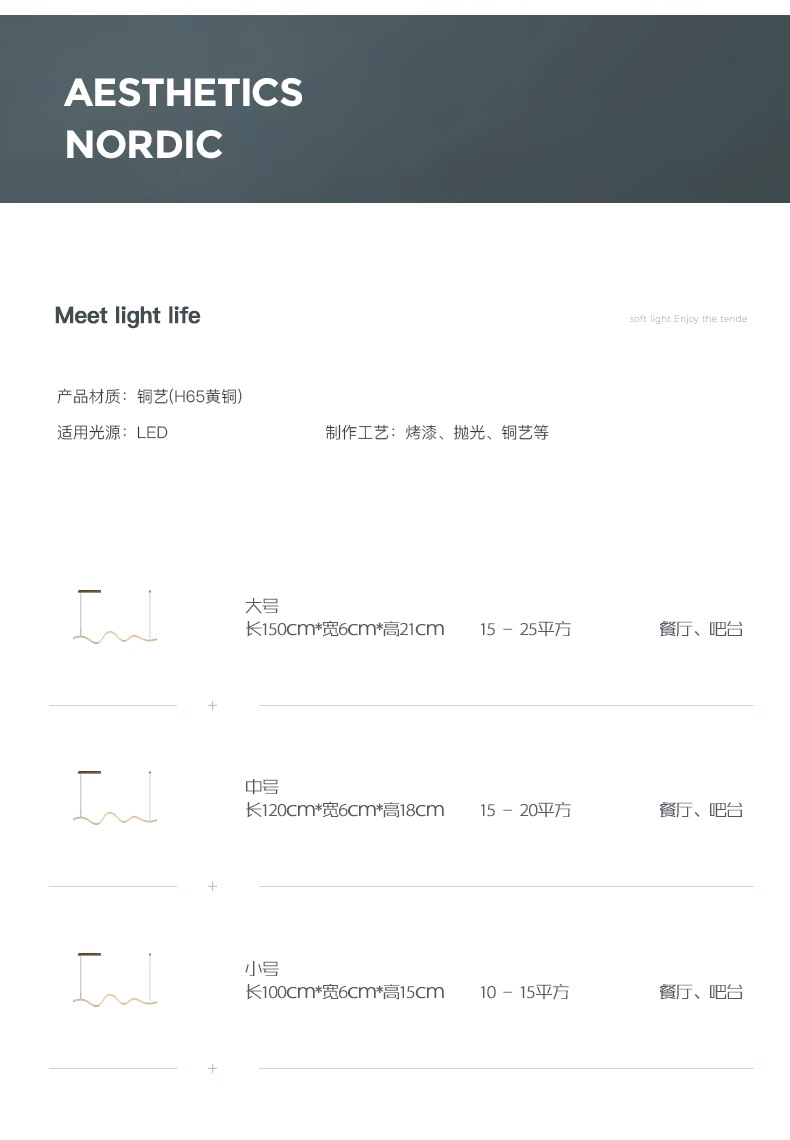Image resolution: width=790 pixels, height=1140 pixels.
Task: Click the small size lamp thumbnail
Action: [x=115, y=980]
